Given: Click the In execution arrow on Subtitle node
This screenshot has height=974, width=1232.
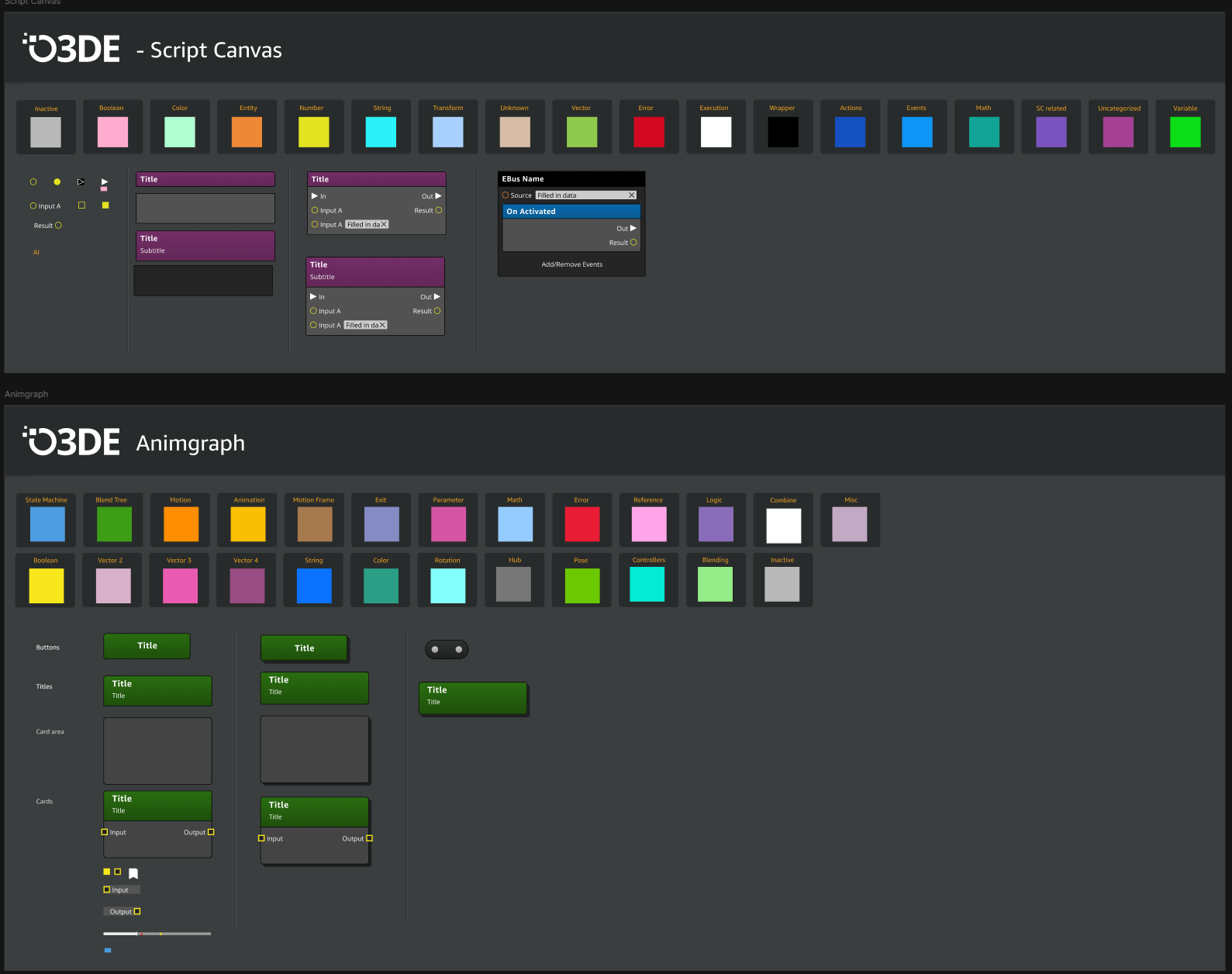Looking at the screenshot, I should coord(313,296).
